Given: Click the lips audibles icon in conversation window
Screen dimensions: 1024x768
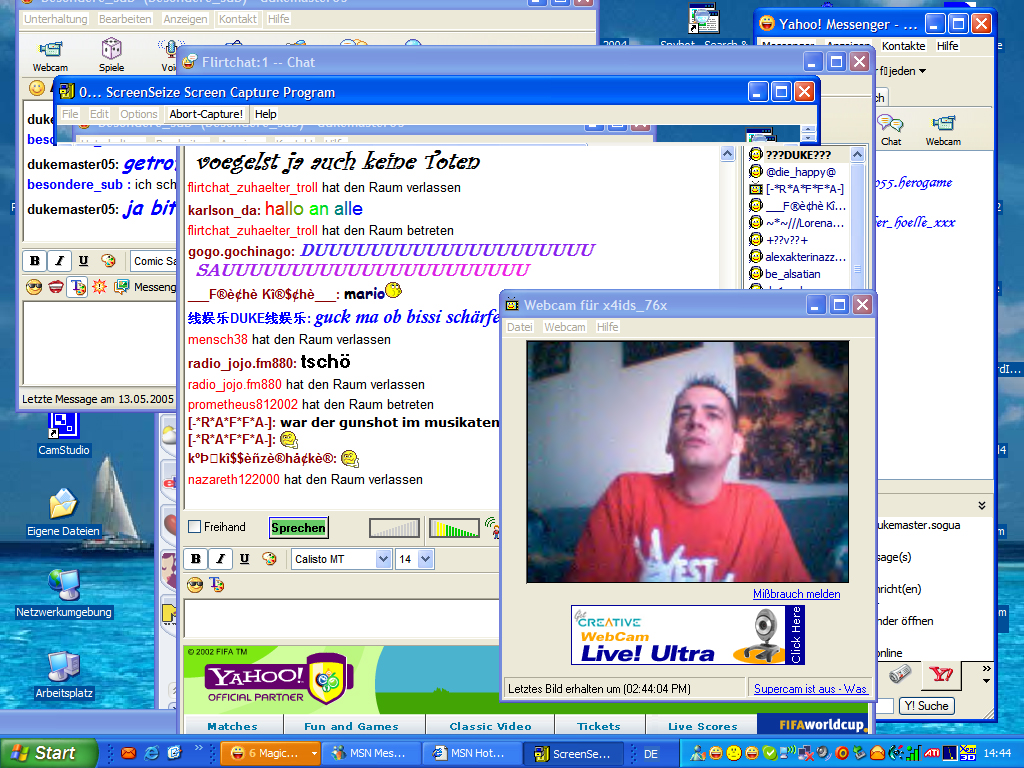Looking at the screenshot, I should click(56, 287).
